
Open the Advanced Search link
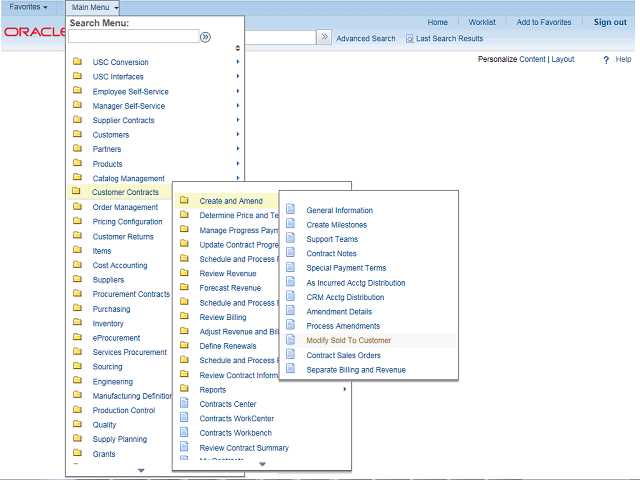click(x=365, y=39)
